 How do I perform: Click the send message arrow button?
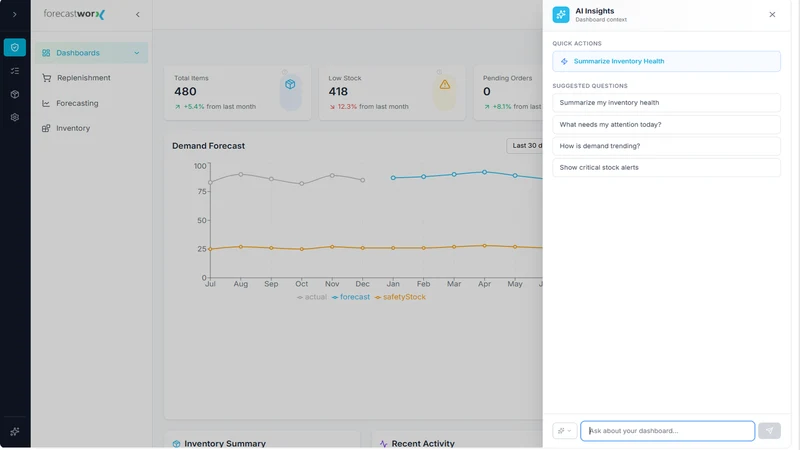coord(769,431)
